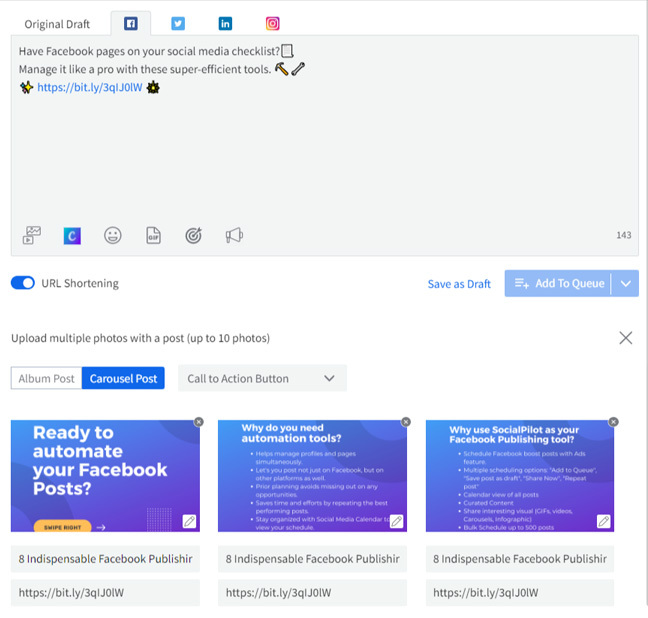
Task: Open the Facebook tab
Action: click(x=131, y=24)
